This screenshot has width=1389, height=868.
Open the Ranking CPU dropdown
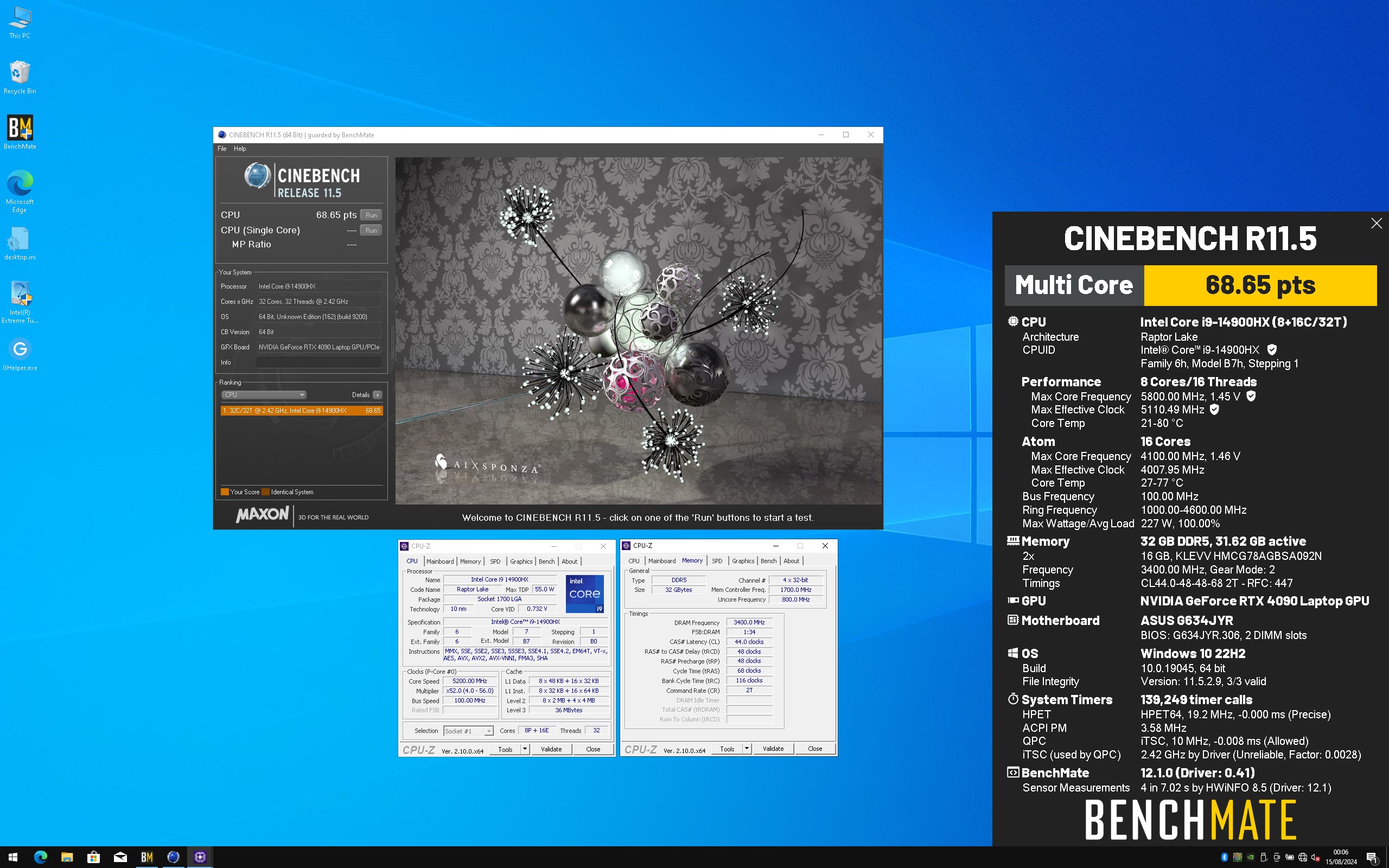pos(264,395)
